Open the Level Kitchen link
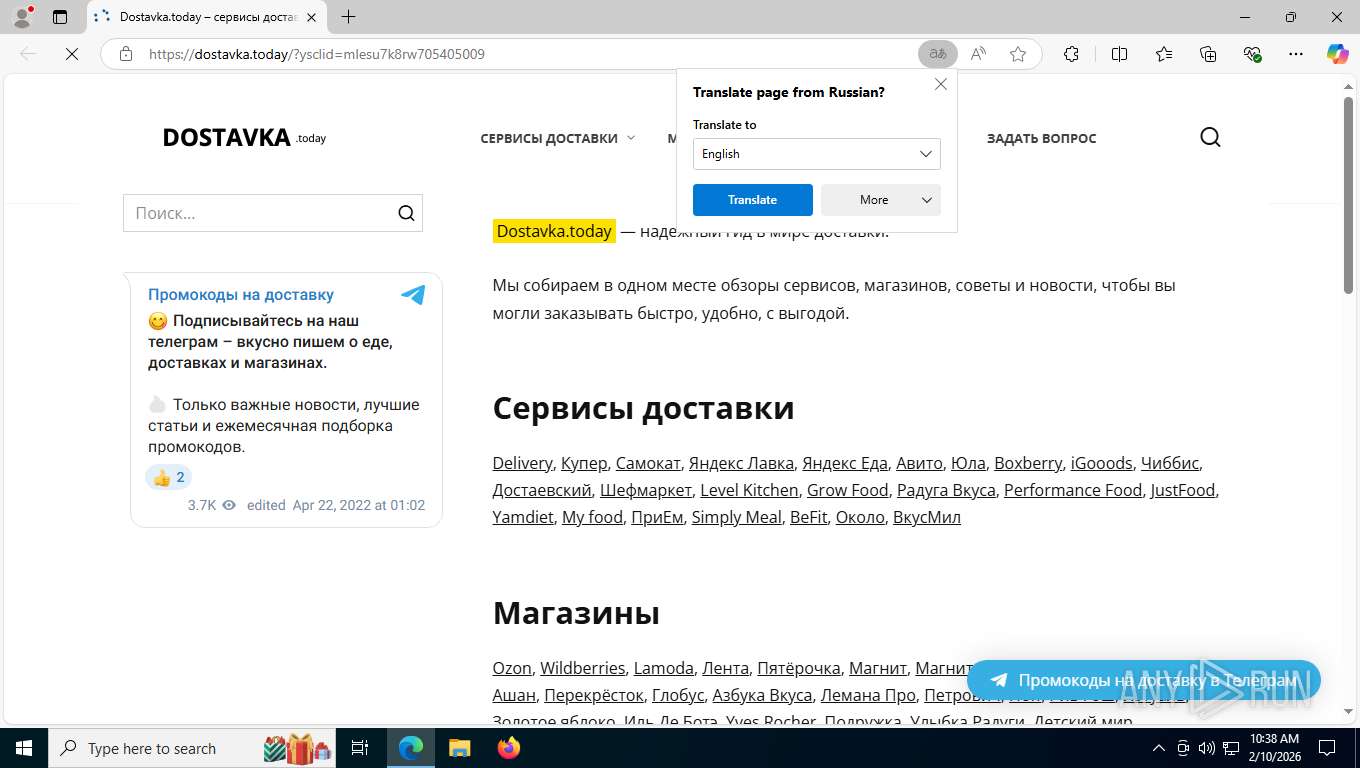 [749, 490]
